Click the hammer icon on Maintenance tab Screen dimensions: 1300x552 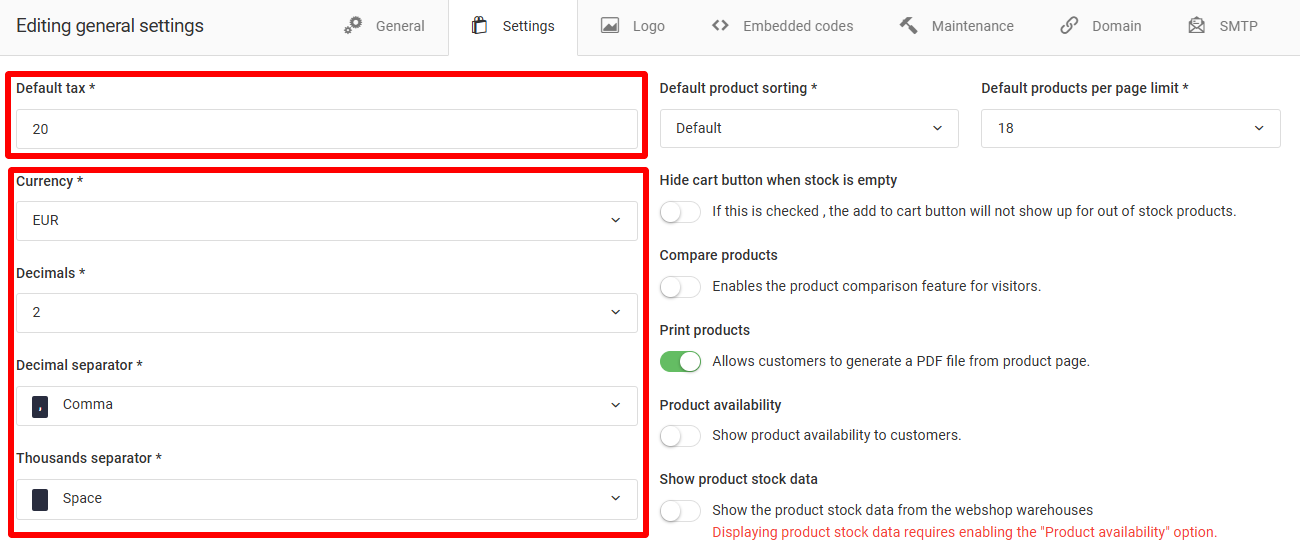908,26
